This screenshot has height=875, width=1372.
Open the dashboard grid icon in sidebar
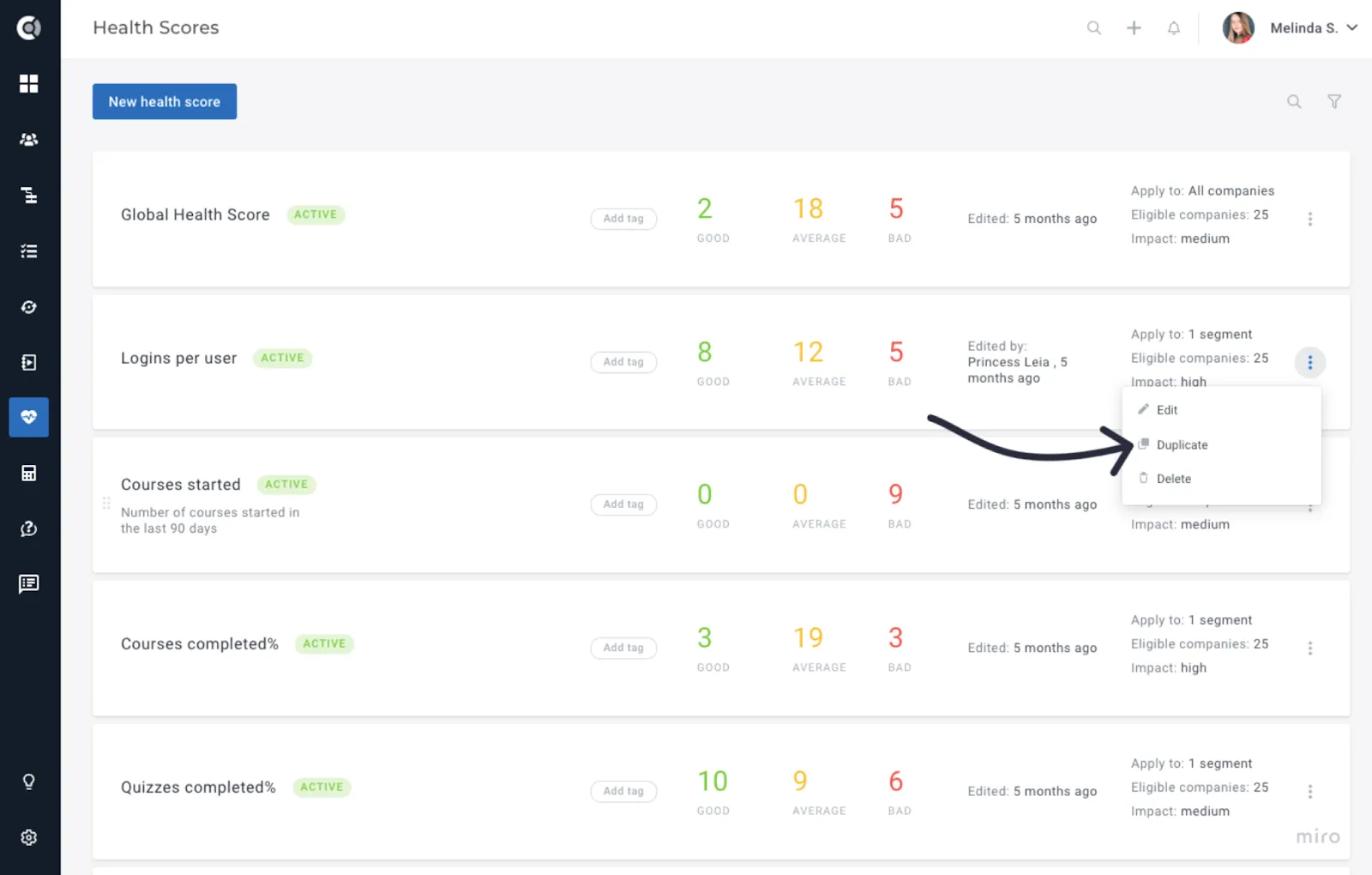tap(29, 83)
